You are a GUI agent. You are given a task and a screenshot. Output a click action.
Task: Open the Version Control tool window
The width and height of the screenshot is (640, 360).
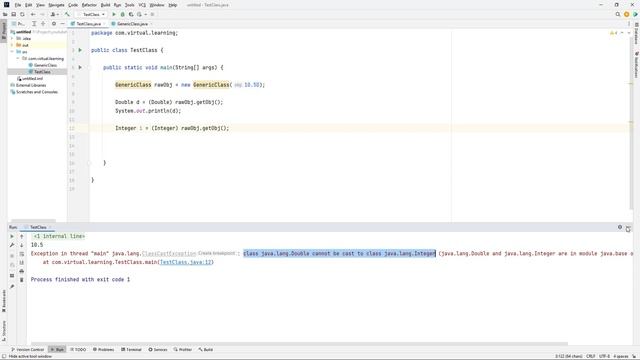pyautogui.click(x=27, y=350)
